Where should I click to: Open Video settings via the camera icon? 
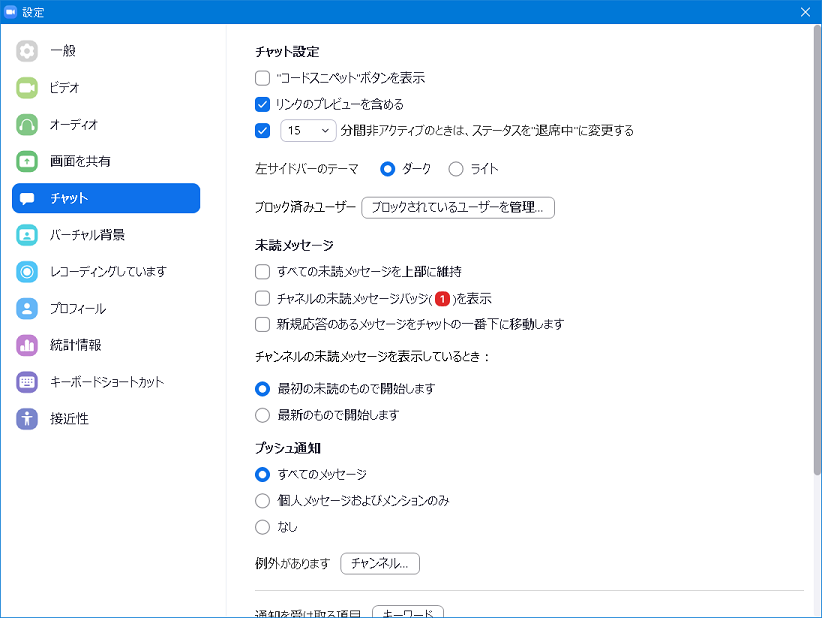[27, 88]
